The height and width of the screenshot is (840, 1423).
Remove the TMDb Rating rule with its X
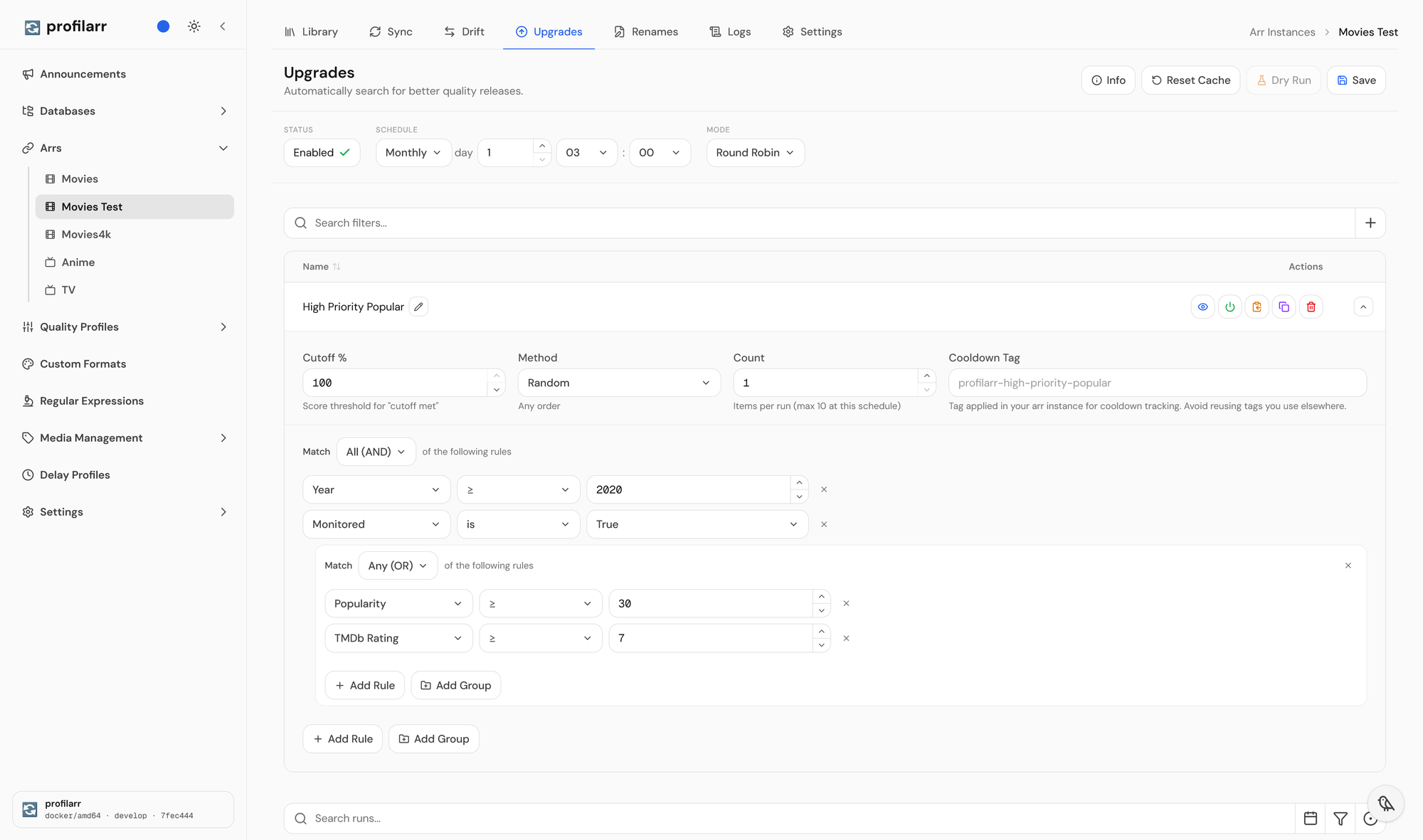[846, 638]
